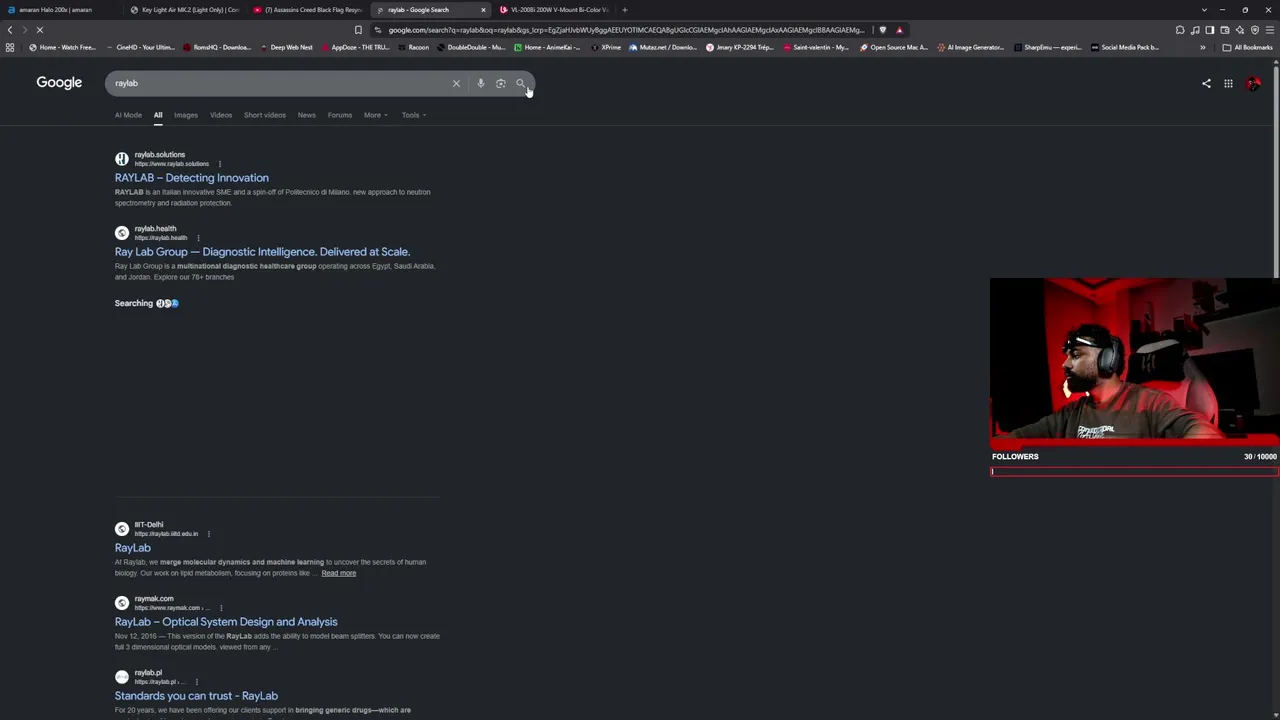
Task: Bookmark this page from the address bar
Action: click(358, 30)
